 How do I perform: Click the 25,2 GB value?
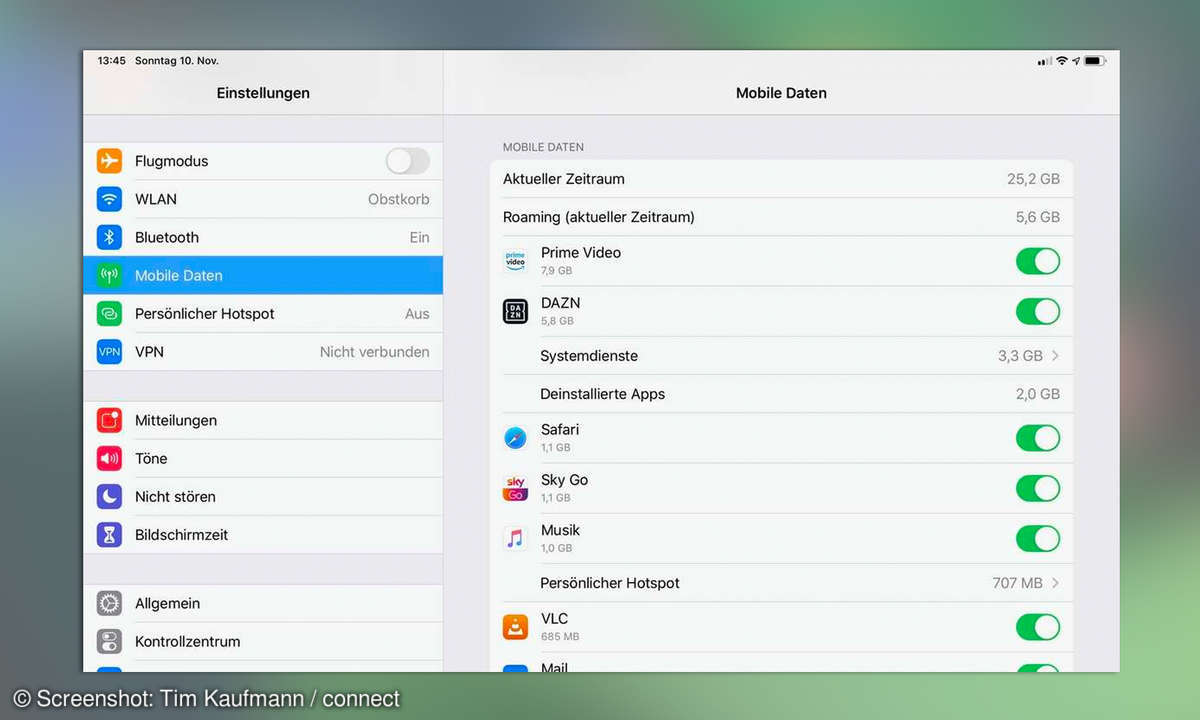click(1033, 179)
